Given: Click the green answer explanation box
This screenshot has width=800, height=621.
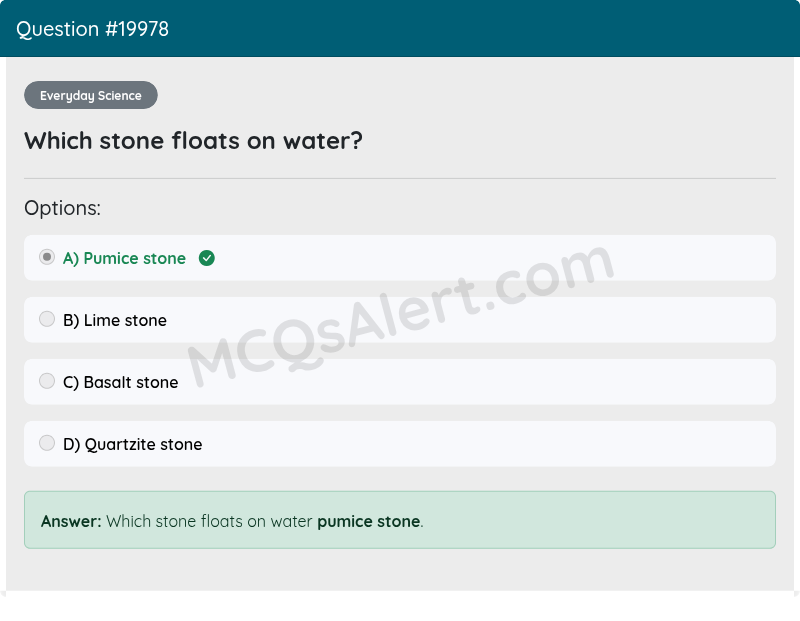Looking at the screenshot, I should coord(400,520).
